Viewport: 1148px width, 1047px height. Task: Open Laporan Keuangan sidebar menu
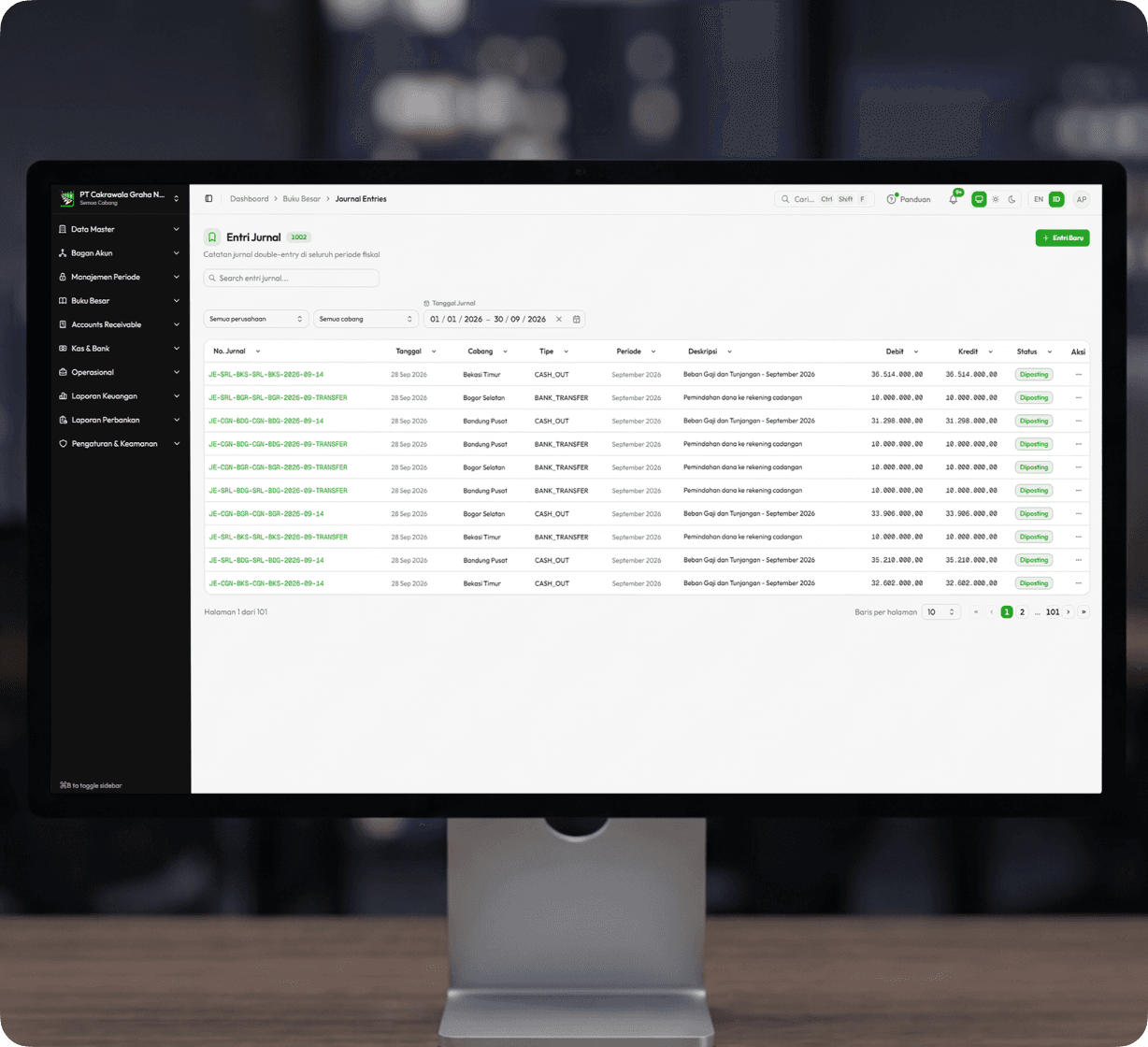tap(120, 396)
